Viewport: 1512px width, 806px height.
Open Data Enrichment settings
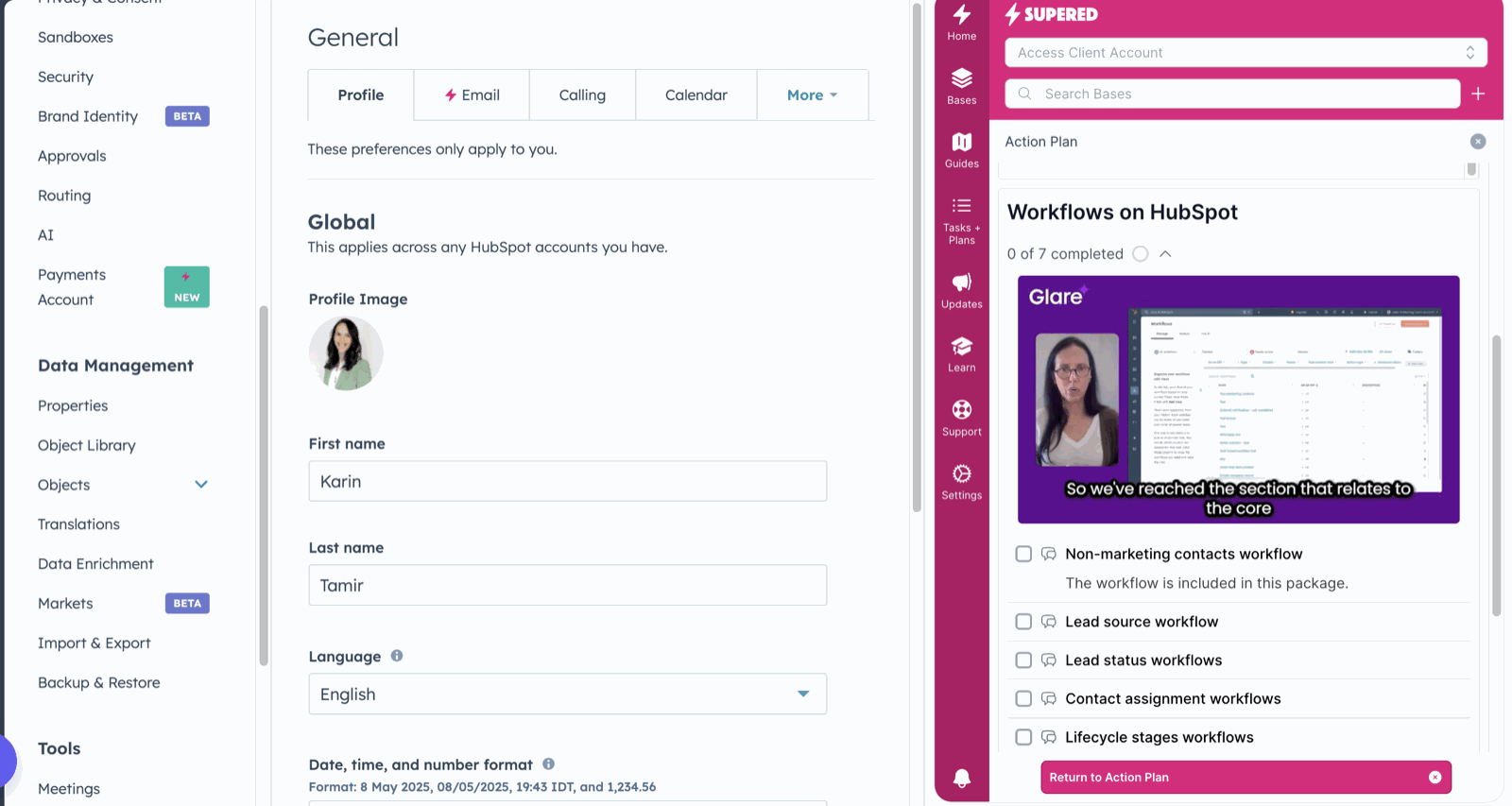95,564
